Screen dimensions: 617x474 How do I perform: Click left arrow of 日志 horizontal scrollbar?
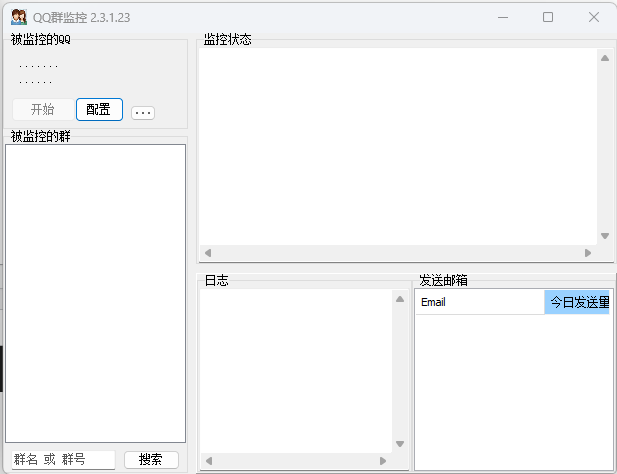point(208,461)
